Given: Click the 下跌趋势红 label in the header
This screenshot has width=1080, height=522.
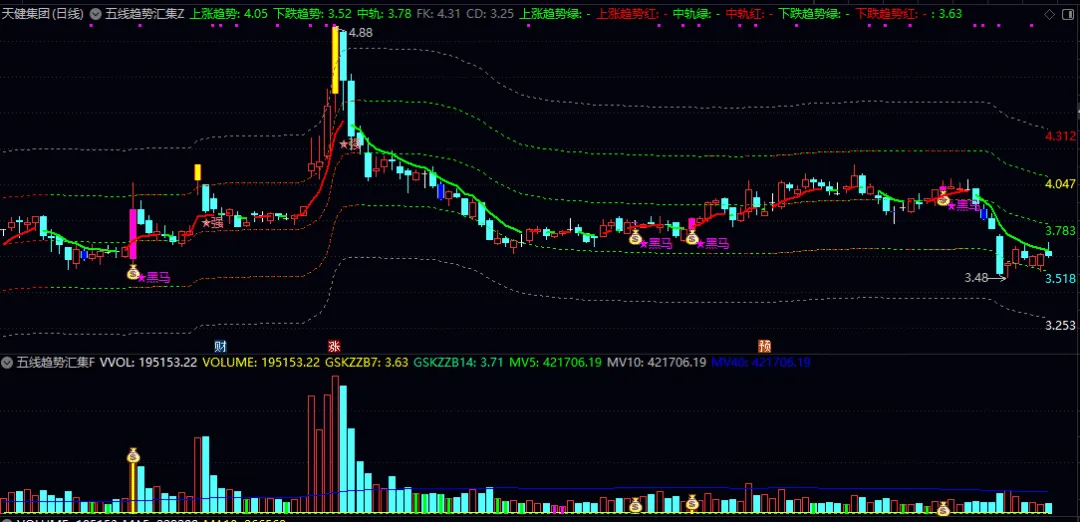Looking at the screenshot, I should 887,14.
